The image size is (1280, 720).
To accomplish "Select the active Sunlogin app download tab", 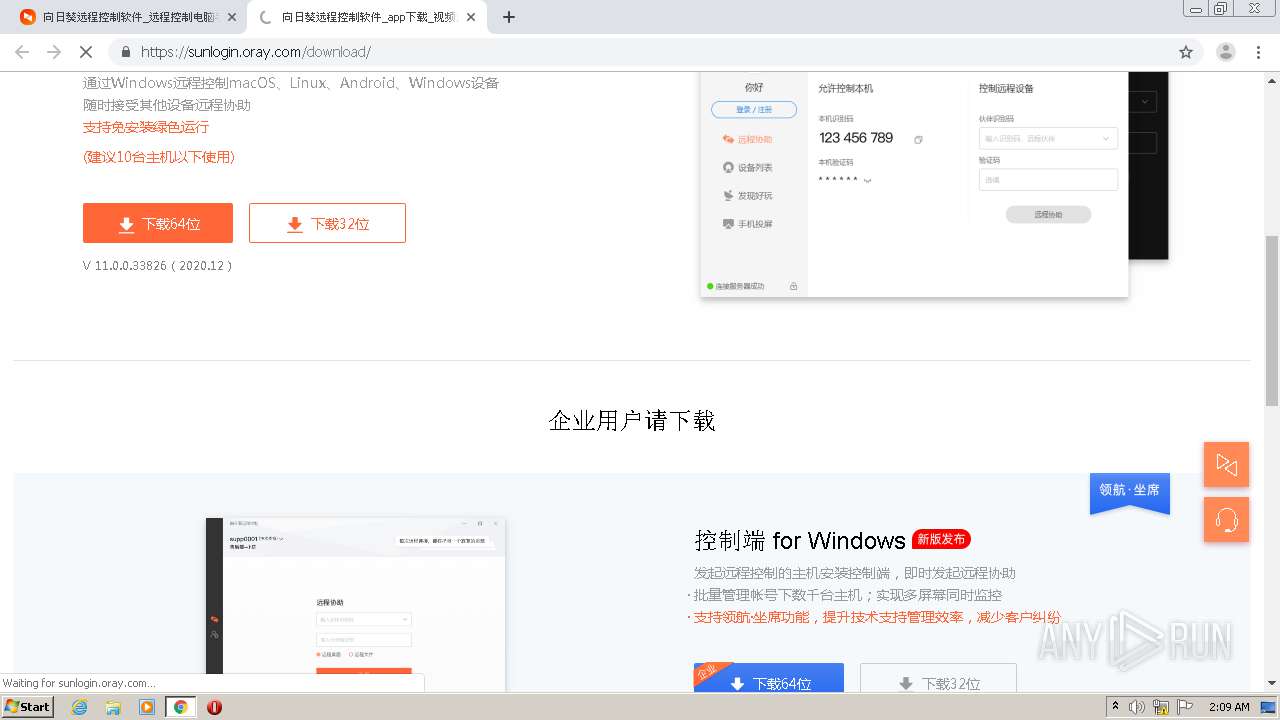I will pyautogui.click(x=368, y=17).
